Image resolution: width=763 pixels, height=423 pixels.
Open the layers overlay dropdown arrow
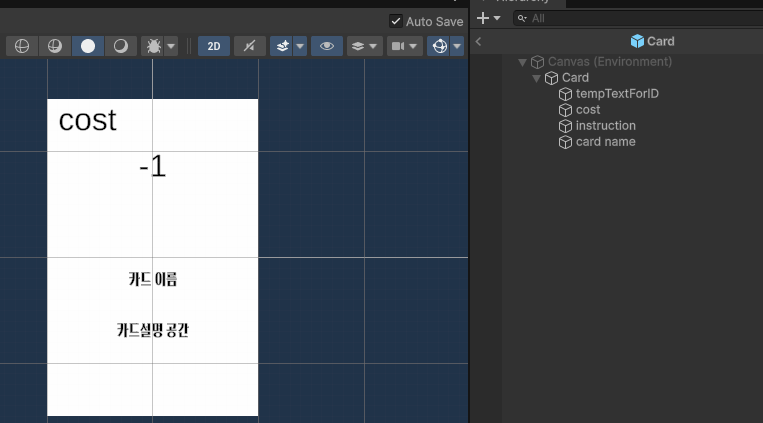tap(373, 46)
